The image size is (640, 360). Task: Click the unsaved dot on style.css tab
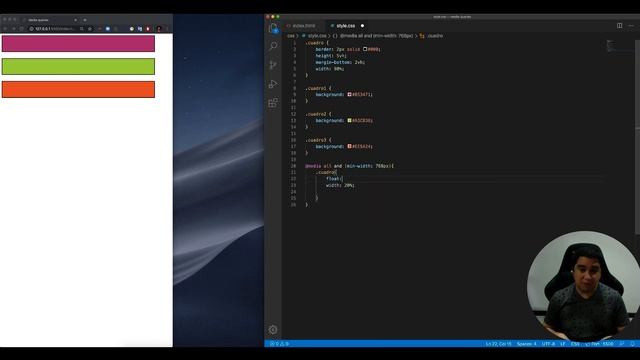click(362, 26)
